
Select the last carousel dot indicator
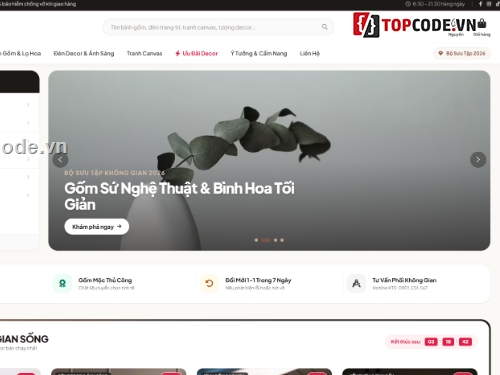(x=282, y=240)
